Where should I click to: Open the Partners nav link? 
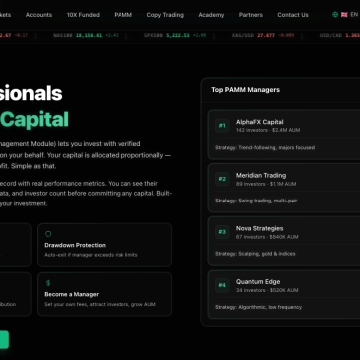[x=251, y=15]
